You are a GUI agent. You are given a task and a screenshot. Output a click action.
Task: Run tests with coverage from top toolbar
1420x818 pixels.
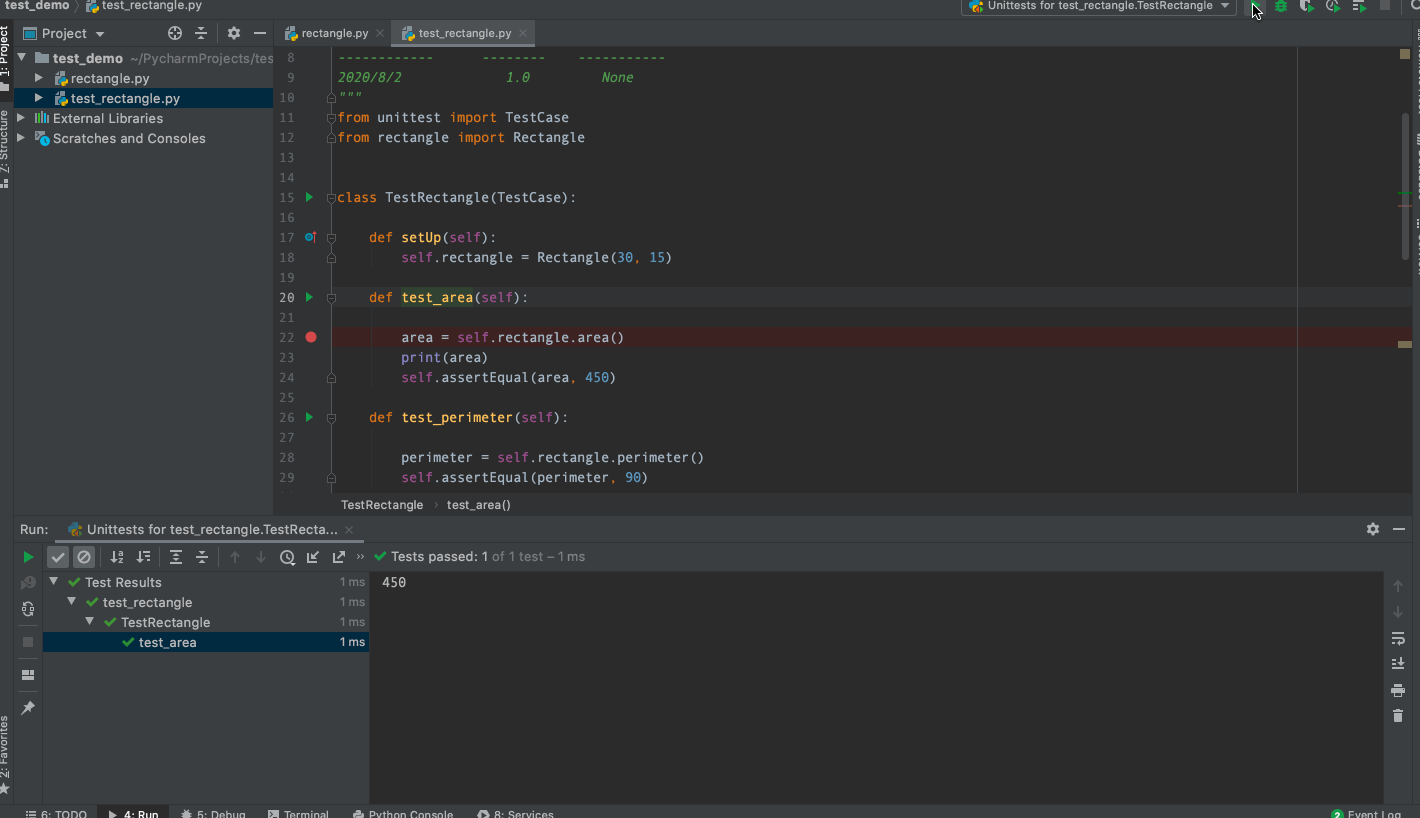[x=1306, y=6]
